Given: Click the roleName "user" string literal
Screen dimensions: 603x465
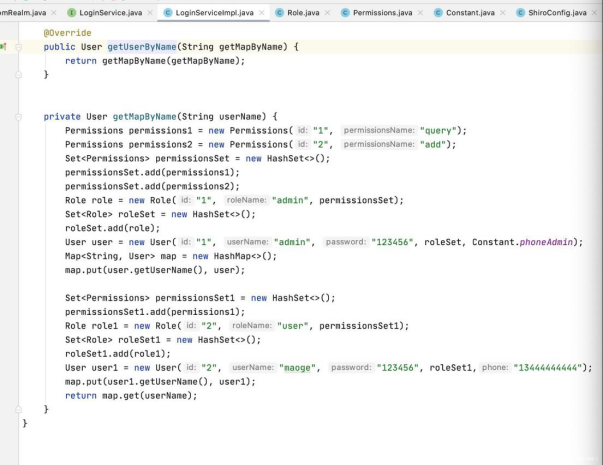Looking at the screenshot, I should [293, 326].
